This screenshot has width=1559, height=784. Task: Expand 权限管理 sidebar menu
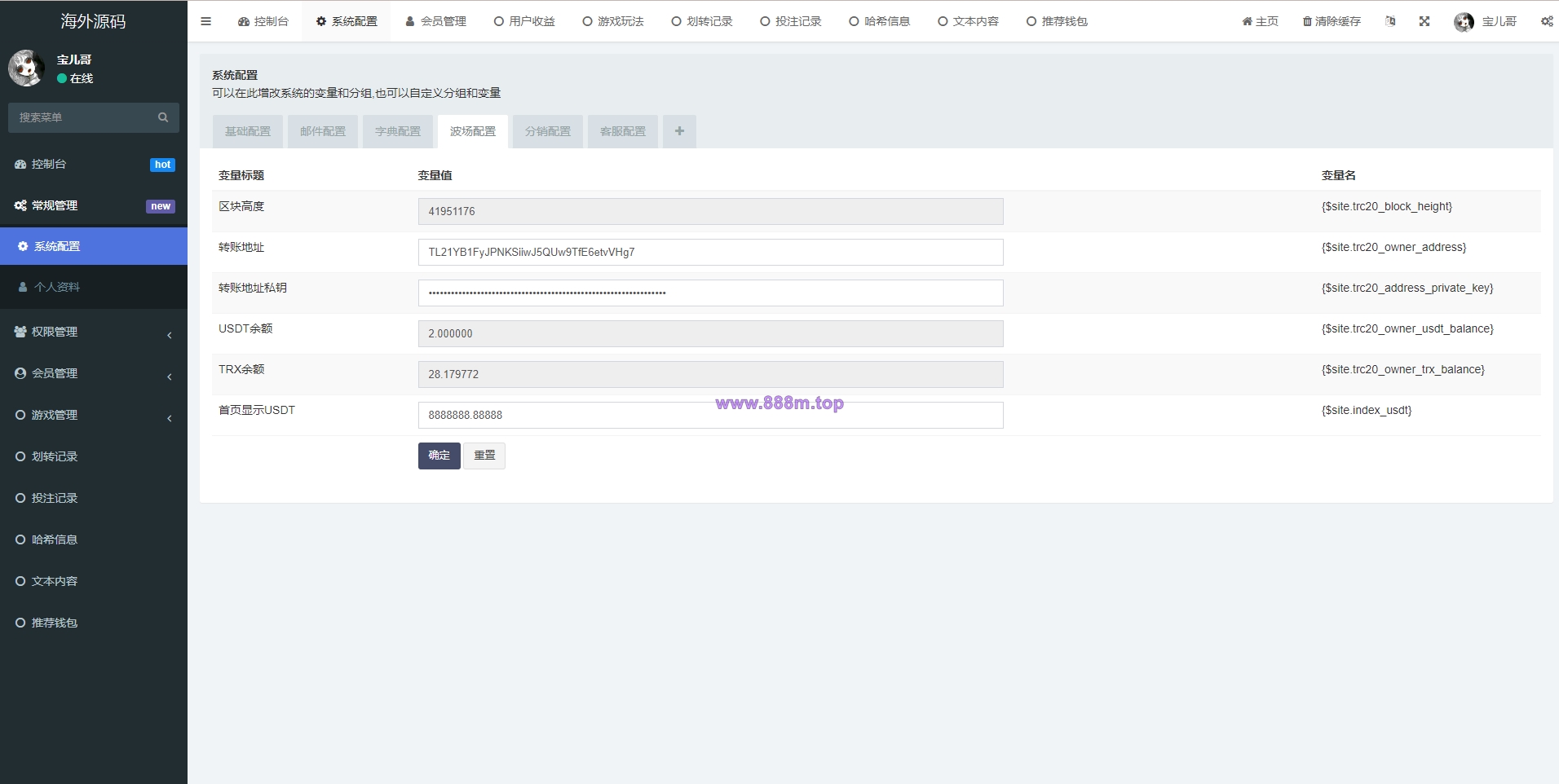(94, 332)
